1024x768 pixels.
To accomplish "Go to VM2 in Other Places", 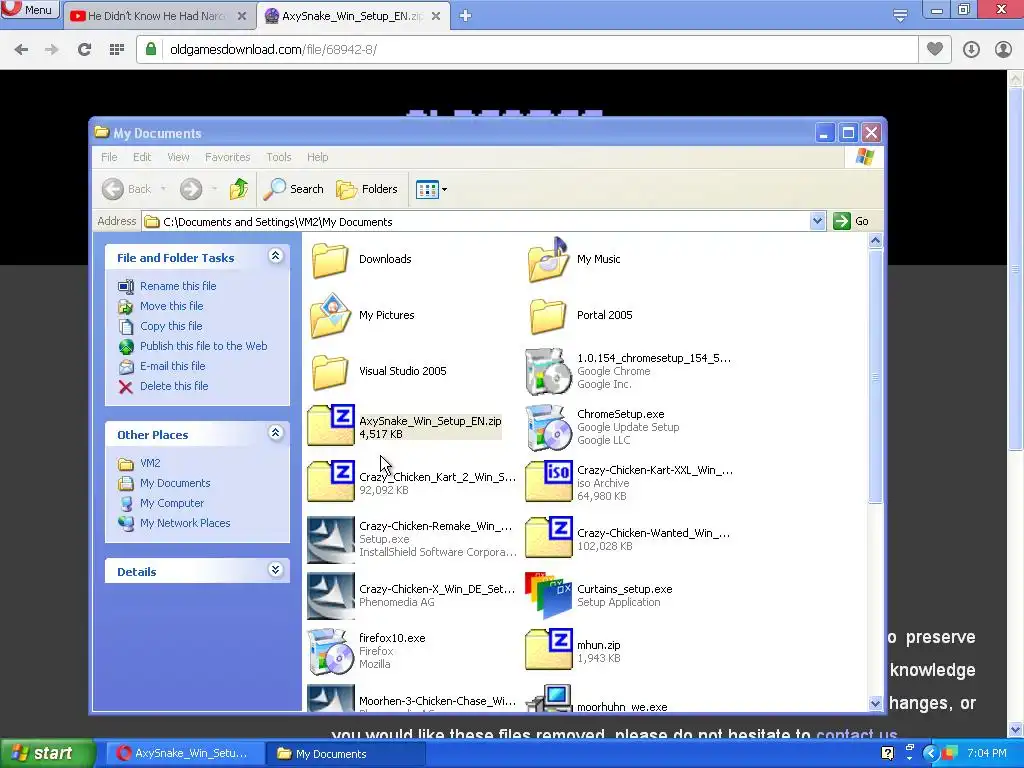I will [150, 463].
